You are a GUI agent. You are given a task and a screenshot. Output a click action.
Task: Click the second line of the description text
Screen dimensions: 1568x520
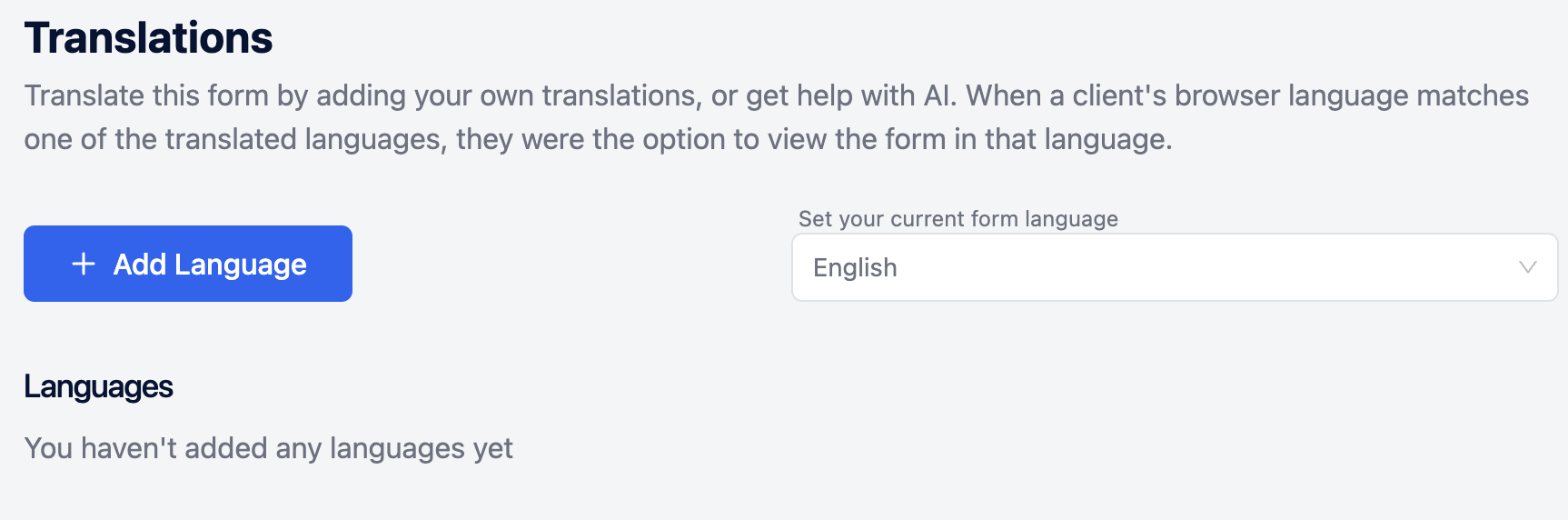[x=598, y=139]
